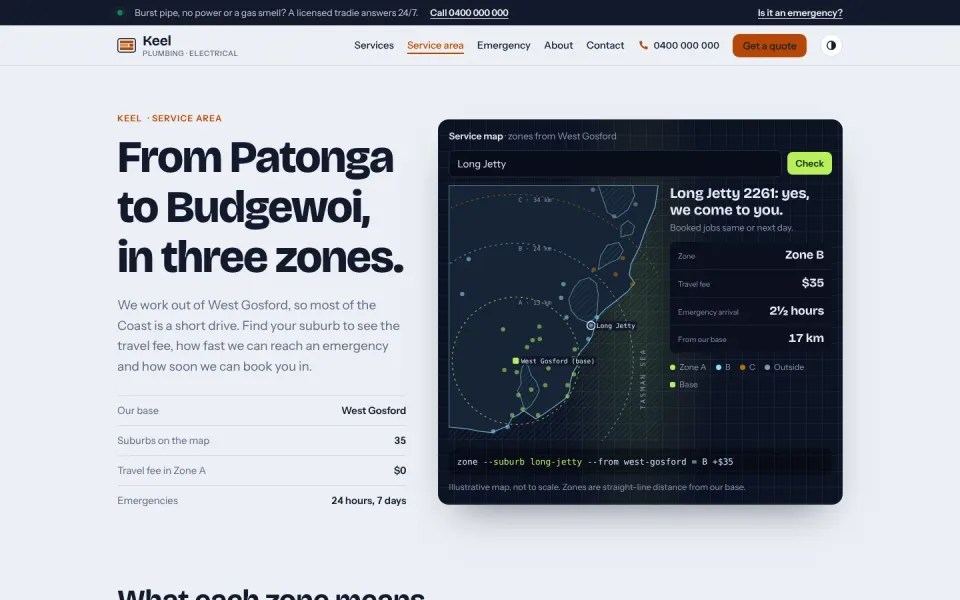960x600 pixels.
Task: Click the phone icon beside 0400 000 000
Action: tap(643, 45)
